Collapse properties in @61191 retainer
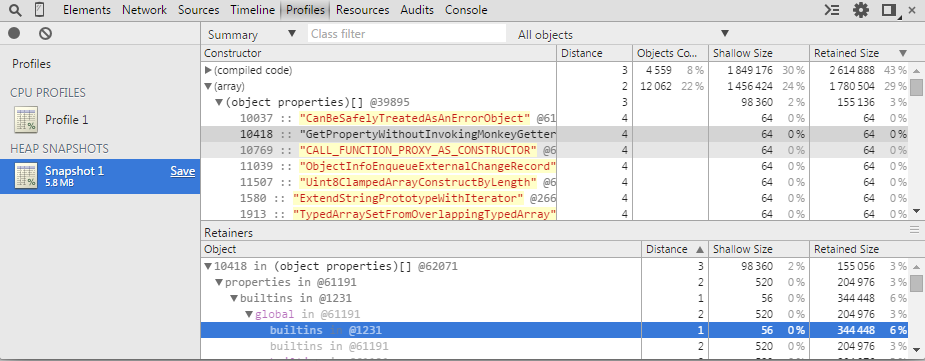925x361 pixels. [x=218, y=283]
